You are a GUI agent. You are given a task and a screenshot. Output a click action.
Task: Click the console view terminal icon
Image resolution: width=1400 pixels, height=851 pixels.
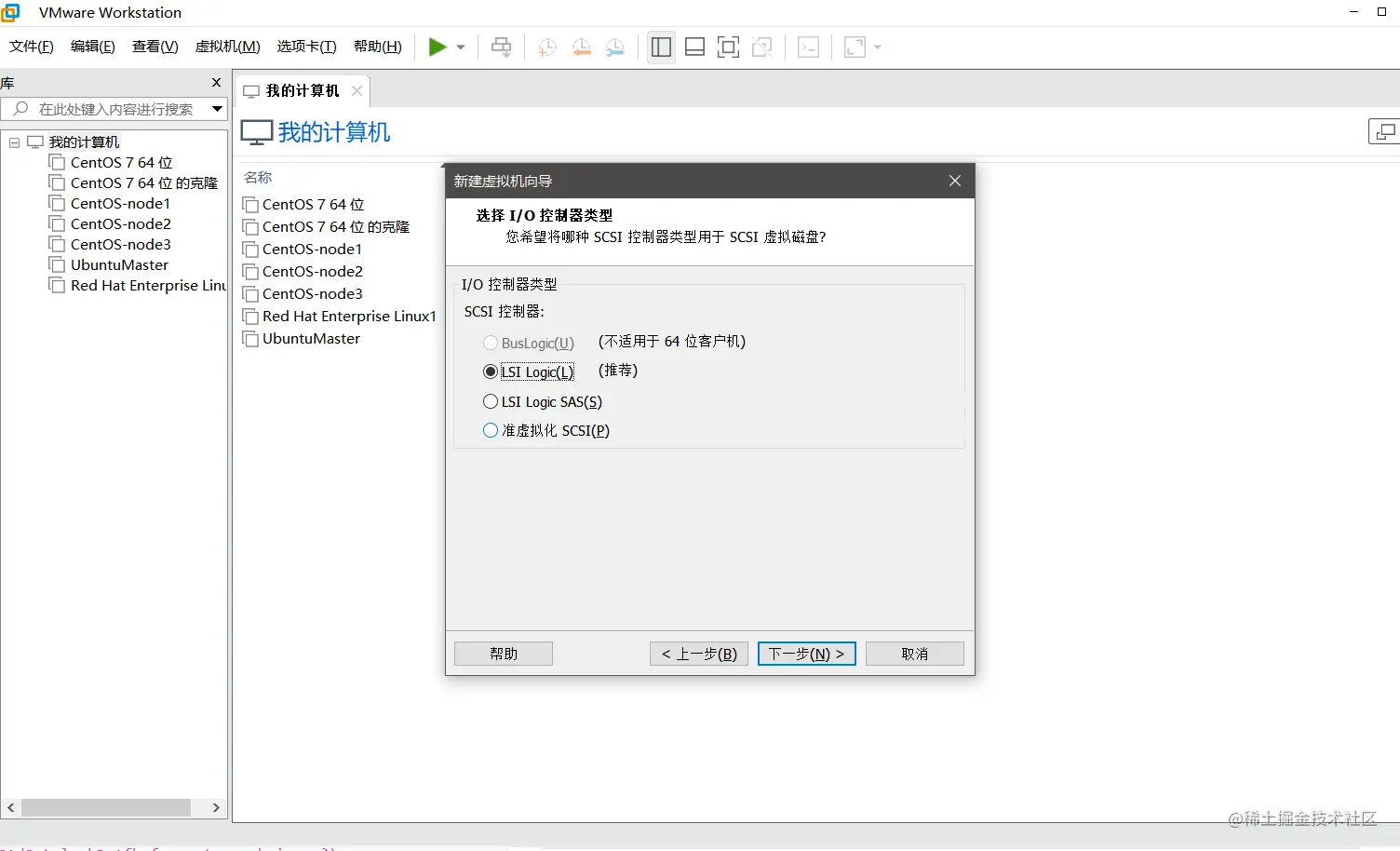point(809,47)
